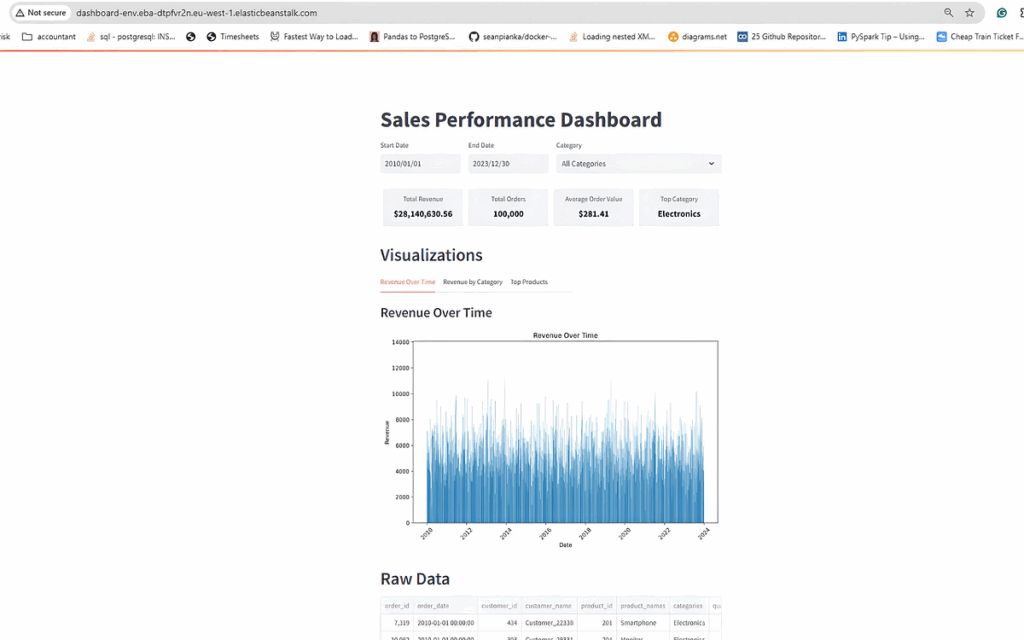Open the Grammarly extension icon
Viewport: 1024px width, 640px height.
[x=1001, y=13]
